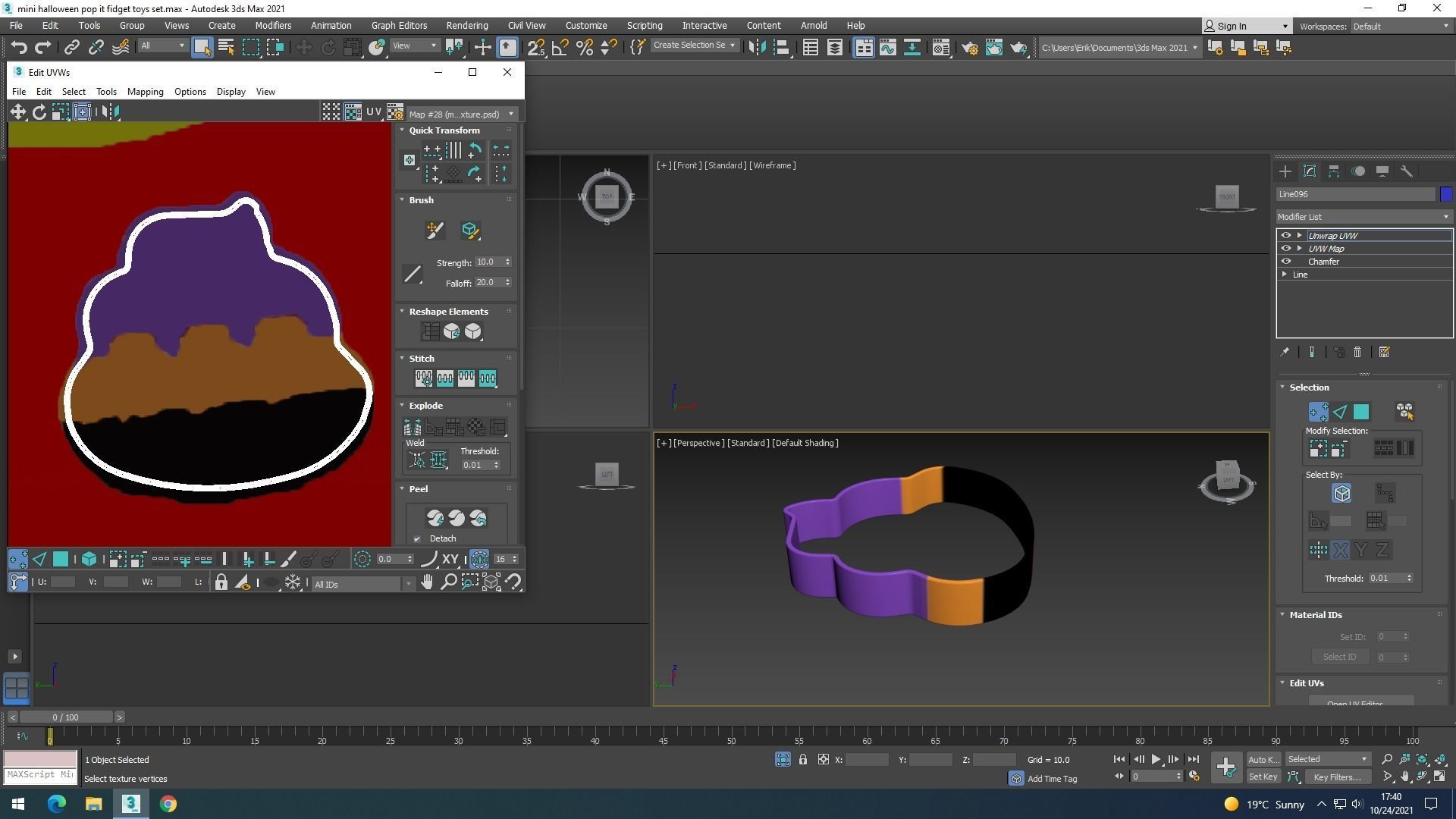Select the Freeform Mode tool in UV editor
1456x819 pixels.
tap(82, 112)
